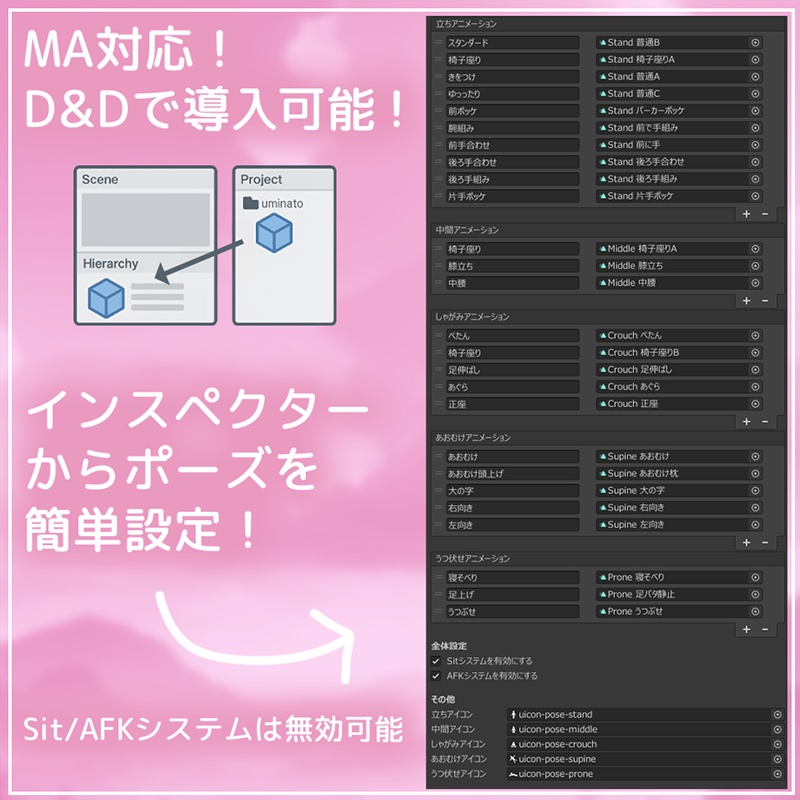The image size is (800, 800).
Task: Open object picker for Prone 寝そべり
Action: [755, 578]
